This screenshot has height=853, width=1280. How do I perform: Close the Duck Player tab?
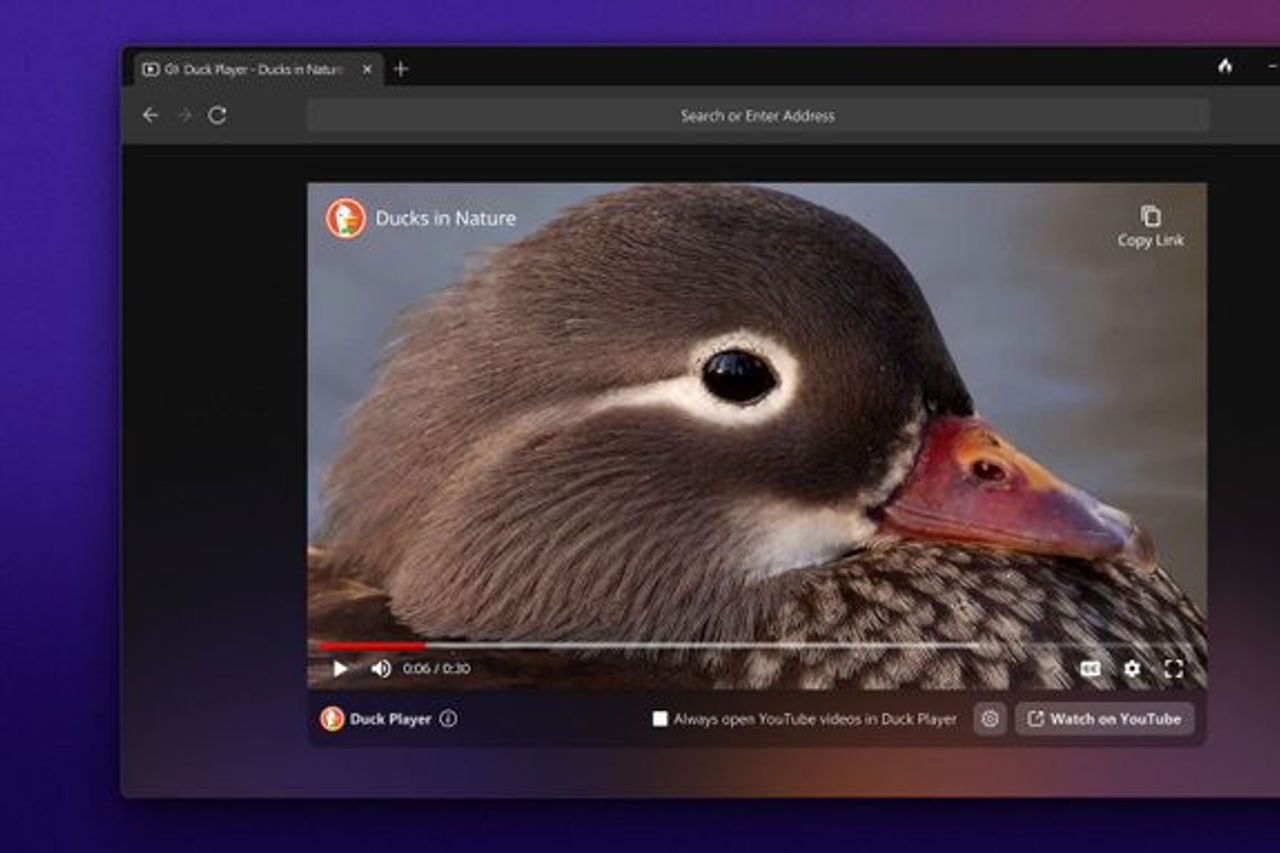click(367, 69)
